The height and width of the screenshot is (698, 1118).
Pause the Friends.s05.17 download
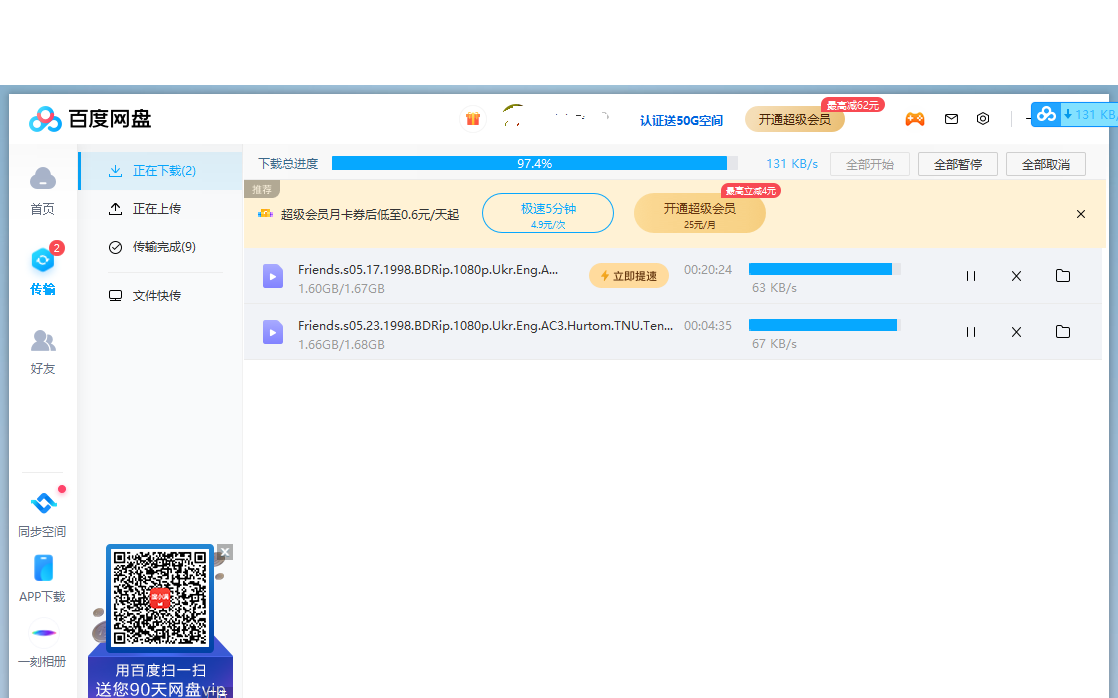(970, 276)
